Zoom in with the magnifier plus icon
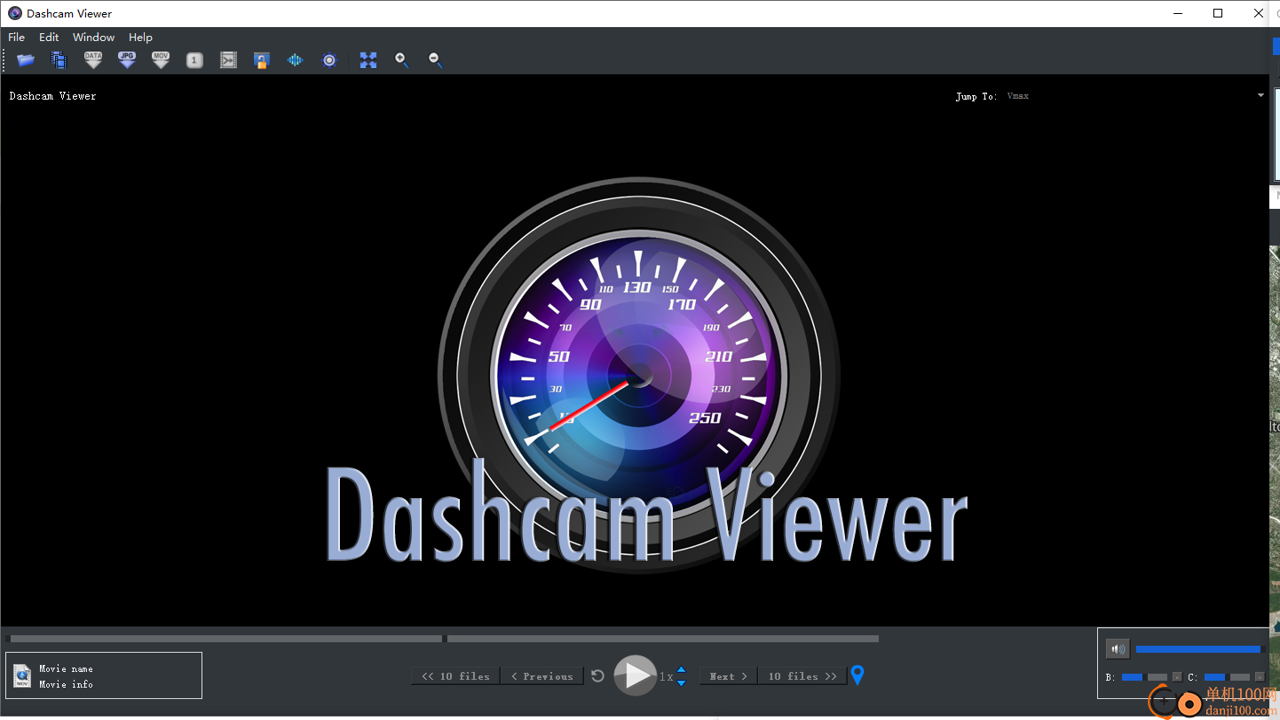The image size is (1280, 720). tap(402, 60)
